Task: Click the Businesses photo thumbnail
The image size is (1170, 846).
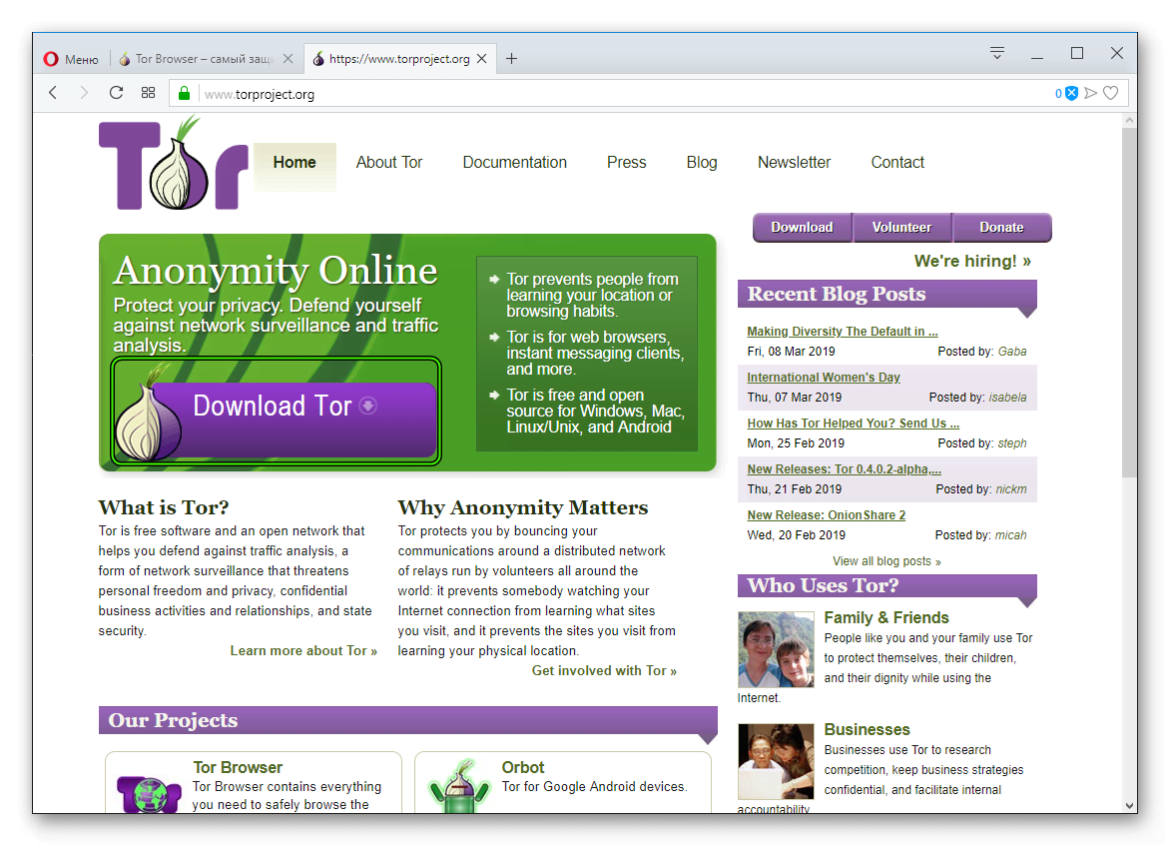Action: [775, 762]
